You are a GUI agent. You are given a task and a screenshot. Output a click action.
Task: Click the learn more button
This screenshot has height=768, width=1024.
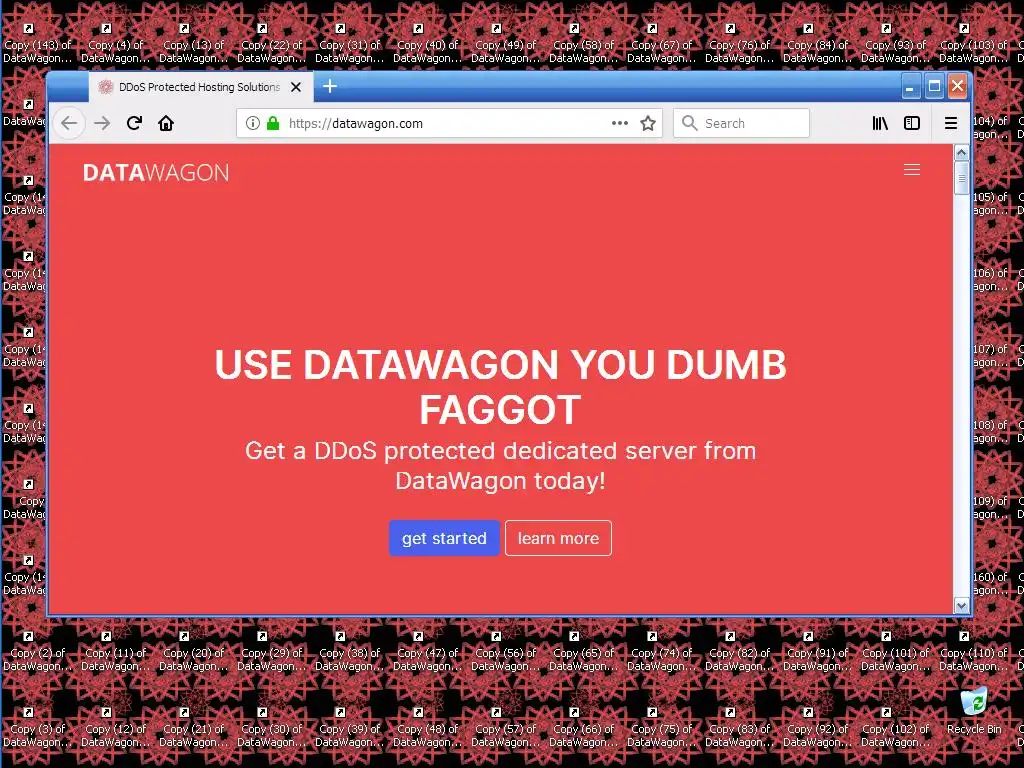tap(558, 538)
